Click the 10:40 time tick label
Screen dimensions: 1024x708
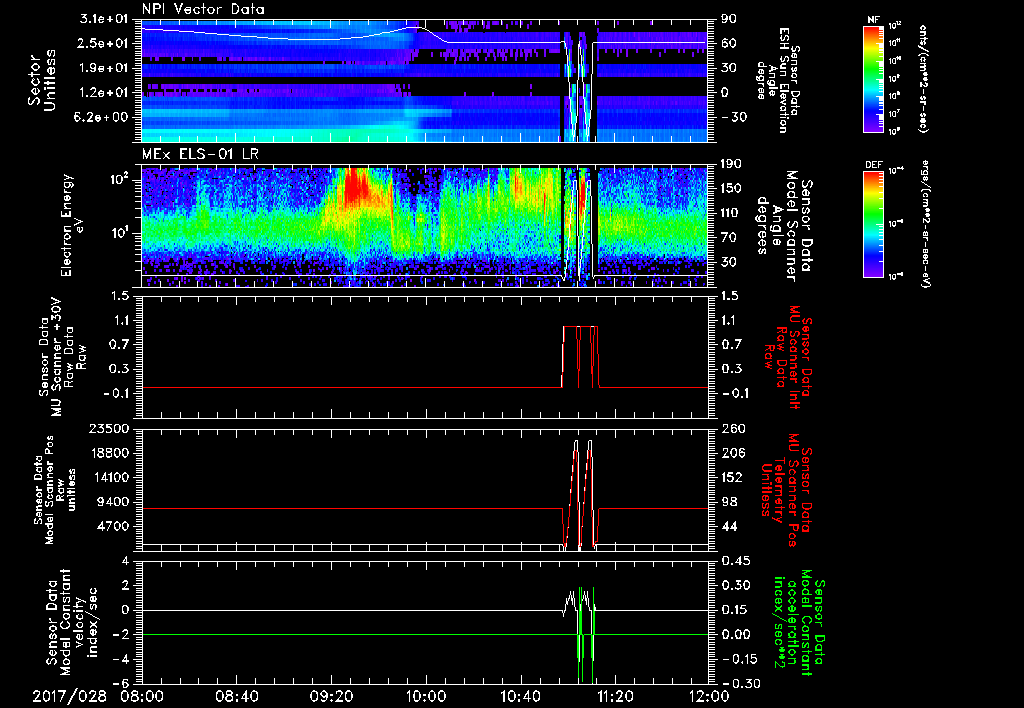tap(520, 696)
